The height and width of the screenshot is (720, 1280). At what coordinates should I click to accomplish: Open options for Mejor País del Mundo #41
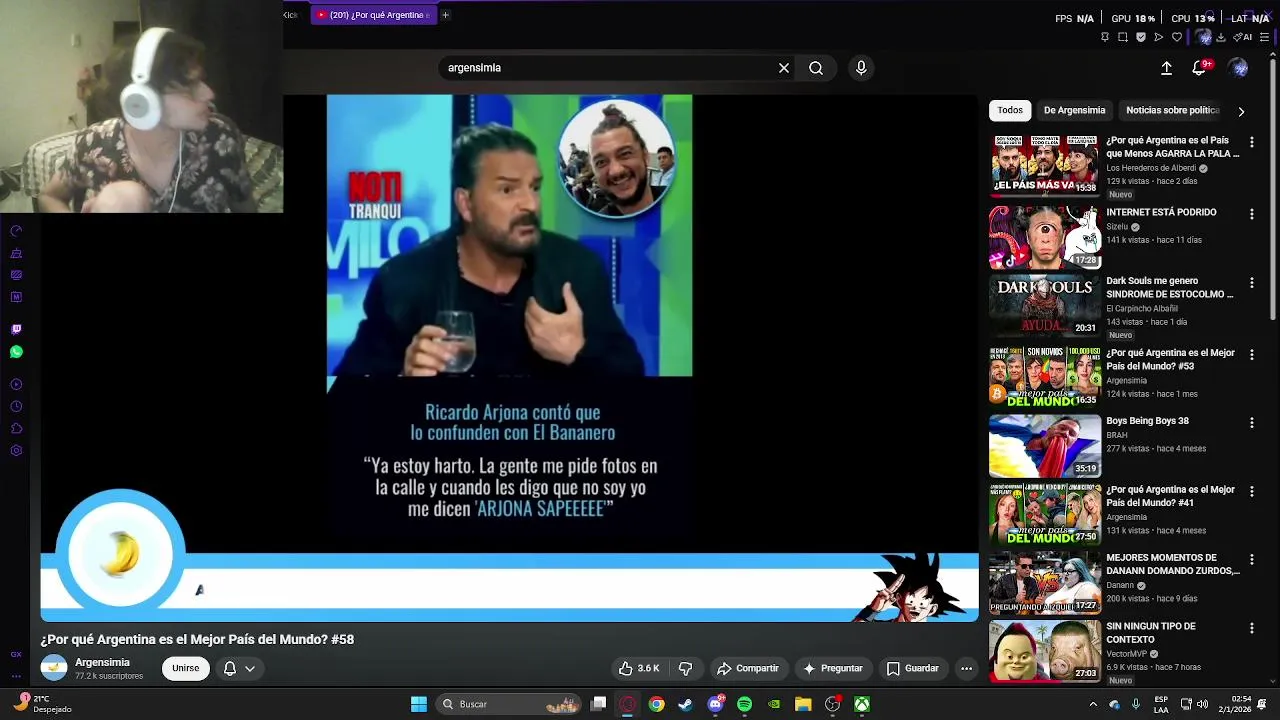pos(1251,492)
